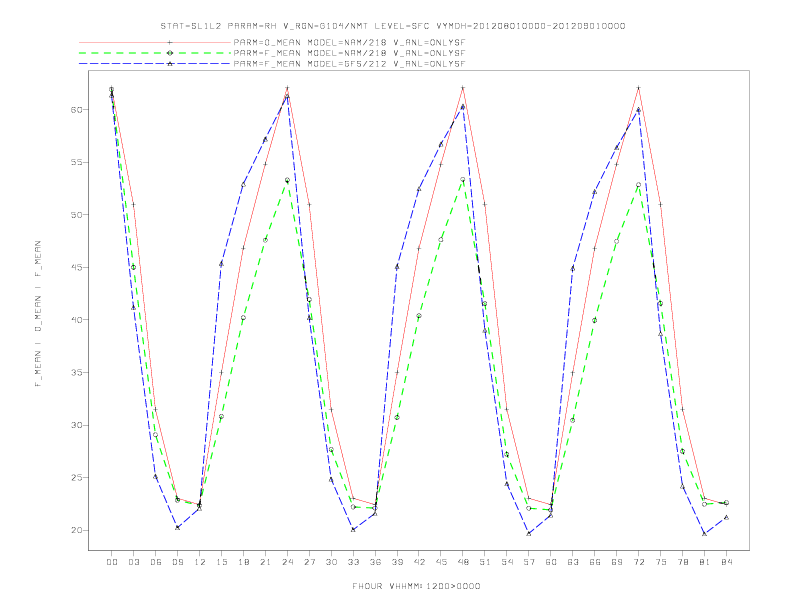This screenshot has height=612, width=792.
Task: Click forecast hour tick label 03
Action: 133,562
